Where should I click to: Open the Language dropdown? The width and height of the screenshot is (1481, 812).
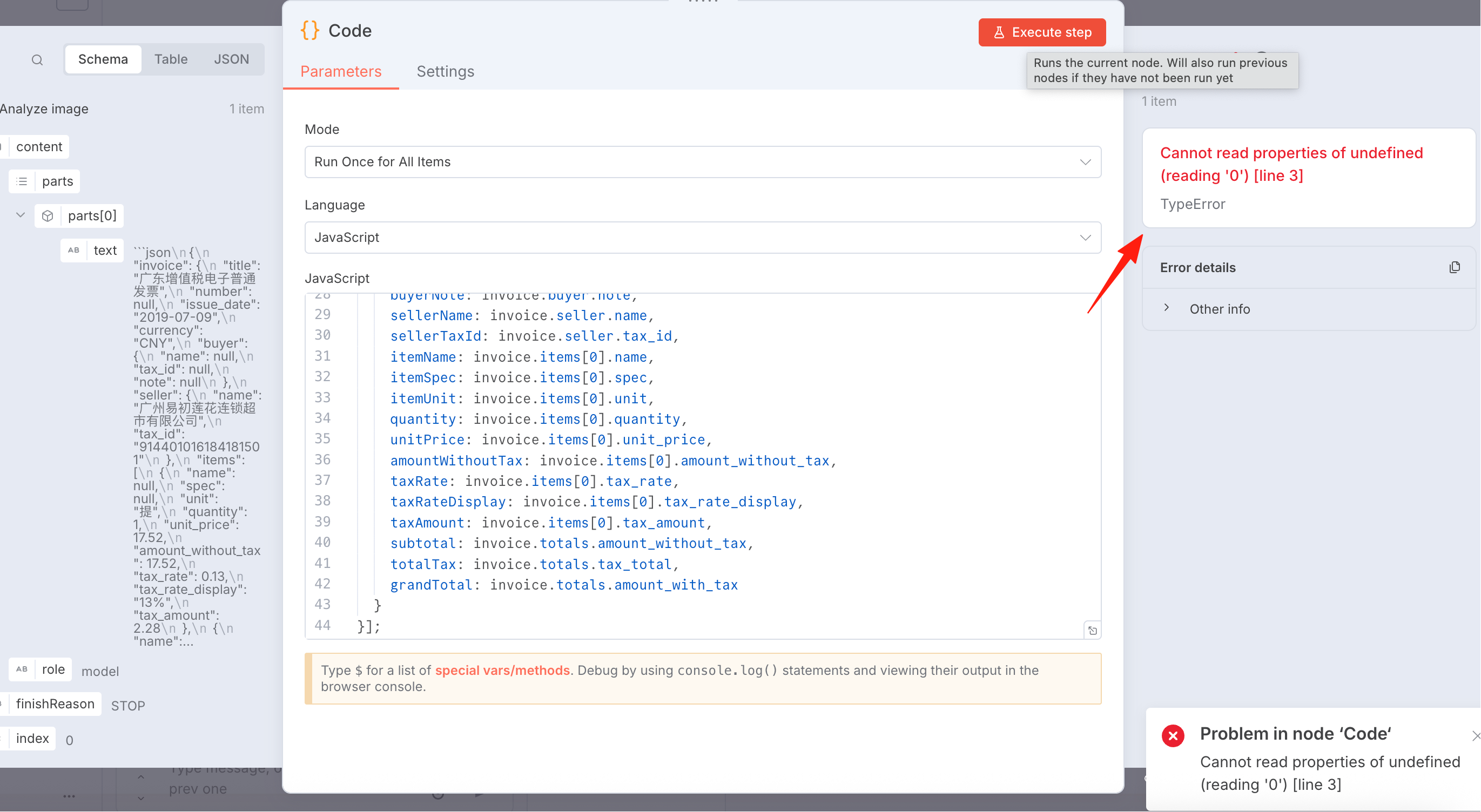point(703,238)
